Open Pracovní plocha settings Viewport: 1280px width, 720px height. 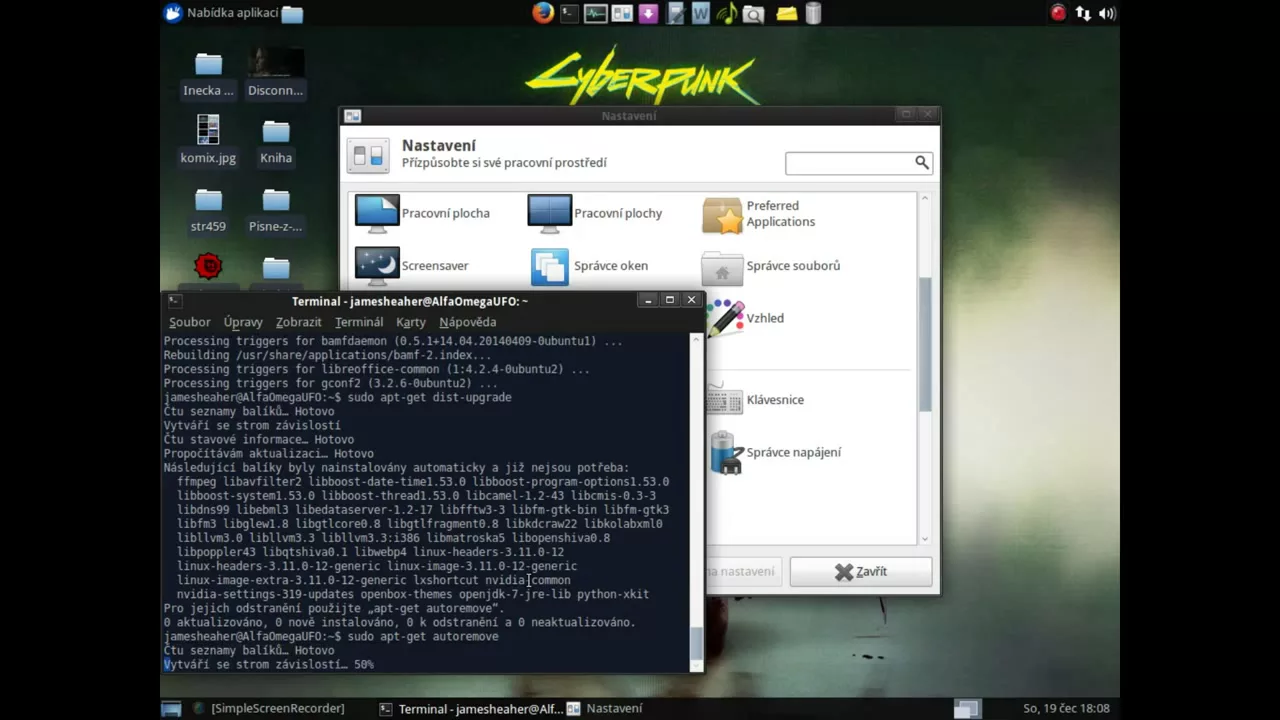[x=423, y=213]
